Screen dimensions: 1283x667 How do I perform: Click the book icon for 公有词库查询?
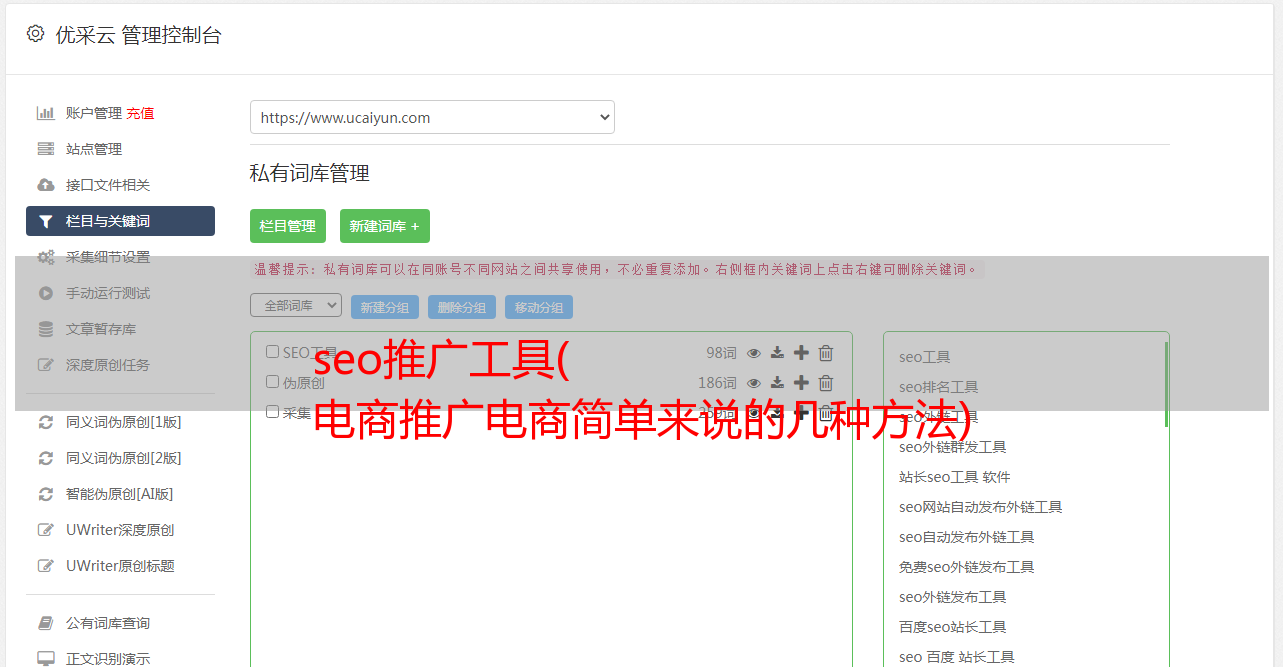pos(46,623)
